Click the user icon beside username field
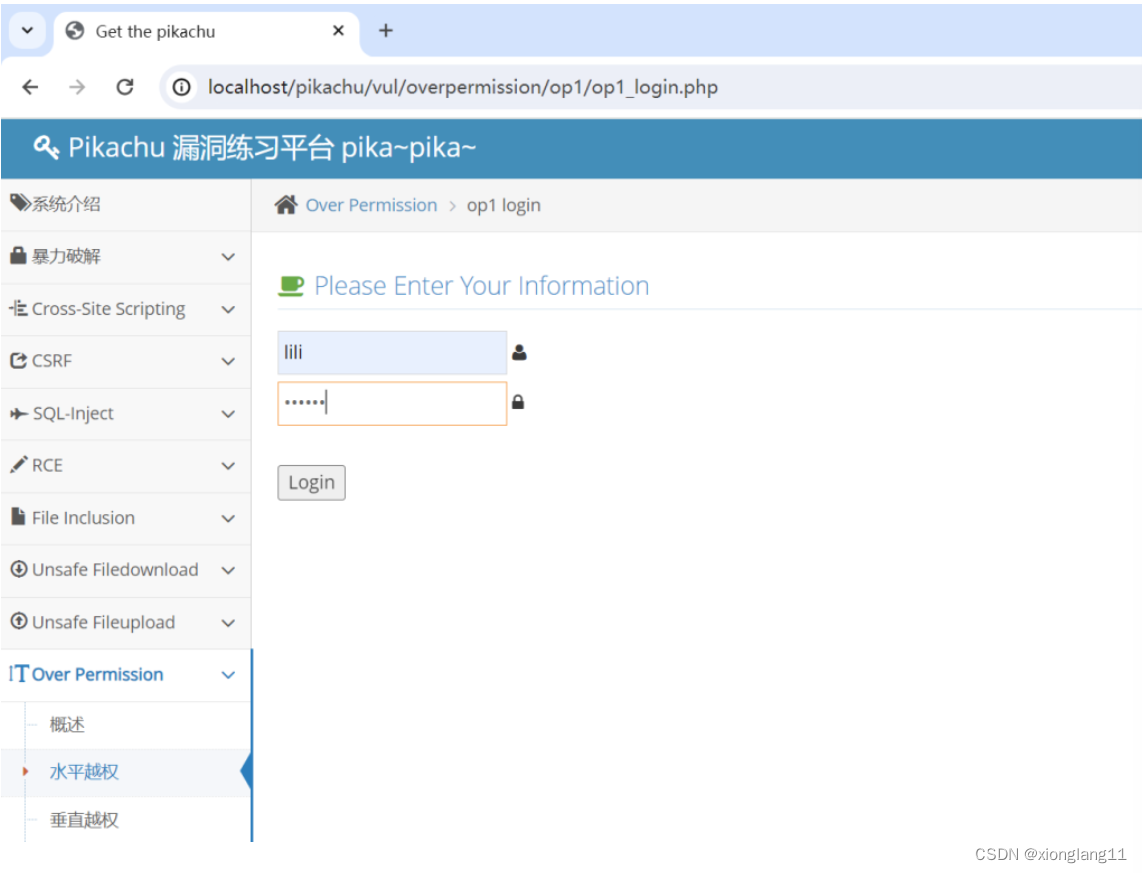The width and height of the screenshot is (1142, 873). pos(519,352)
